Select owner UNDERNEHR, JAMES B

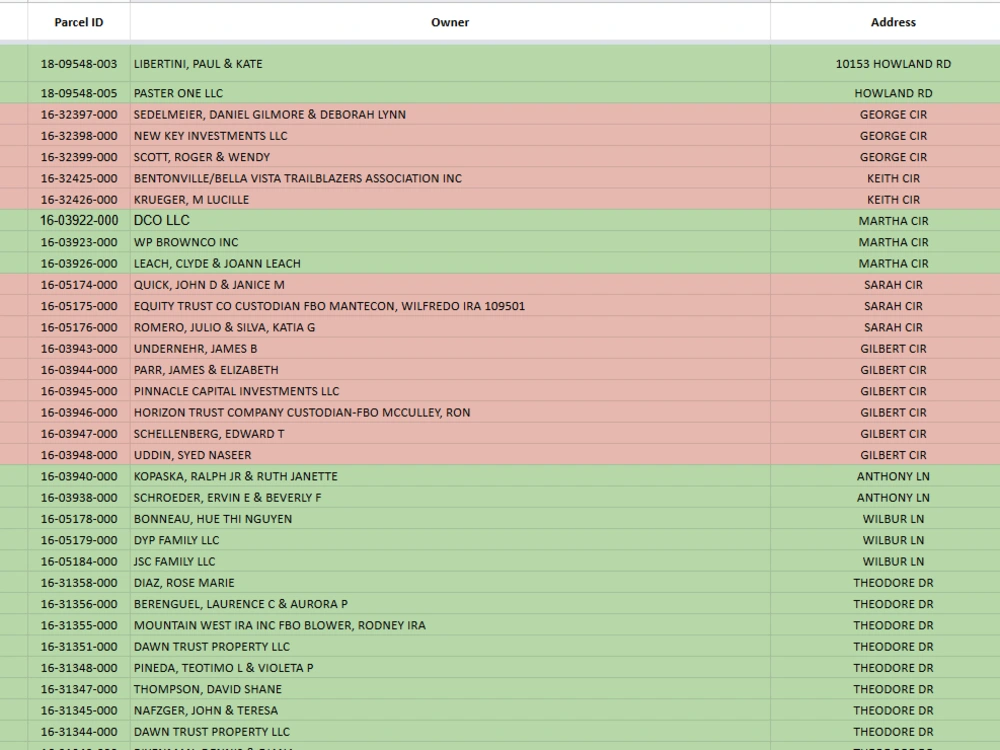450,349
